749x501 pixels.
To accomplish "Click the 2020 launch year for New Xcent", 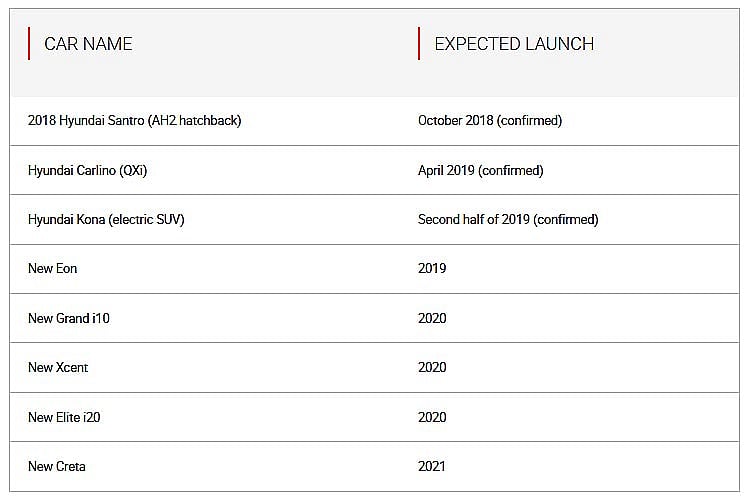I will [x=432, y=368].
